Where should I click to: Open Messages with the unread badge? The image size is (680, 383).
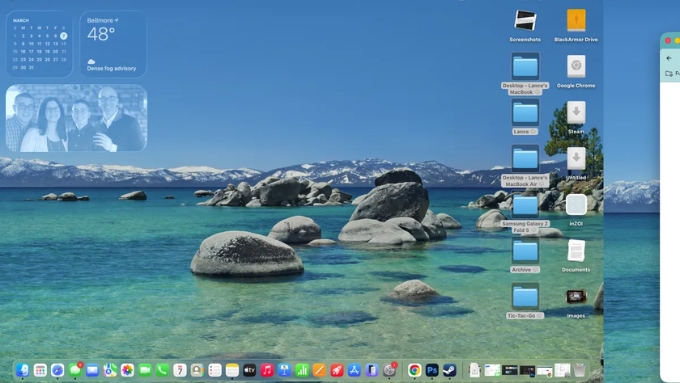pyautogui.click(x=75, y=370)
